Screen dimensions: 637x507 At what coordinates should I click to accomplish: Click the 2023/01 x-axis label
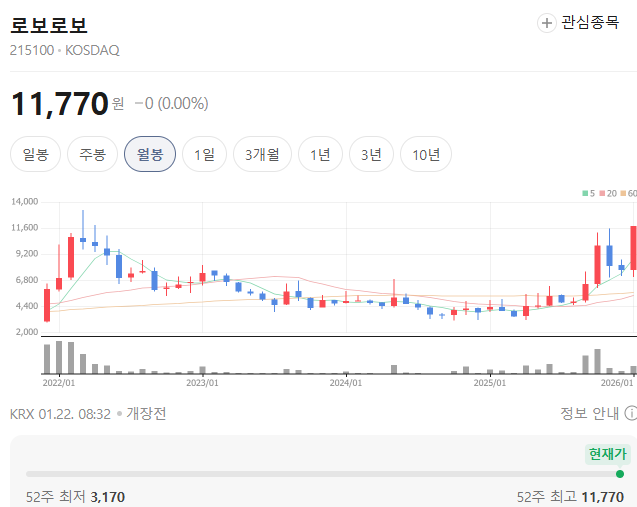tap(202, 383)
